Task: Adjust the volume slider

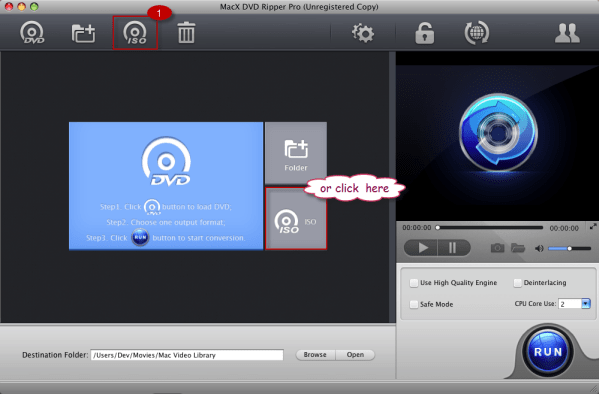Action: [x=570, y=249]
